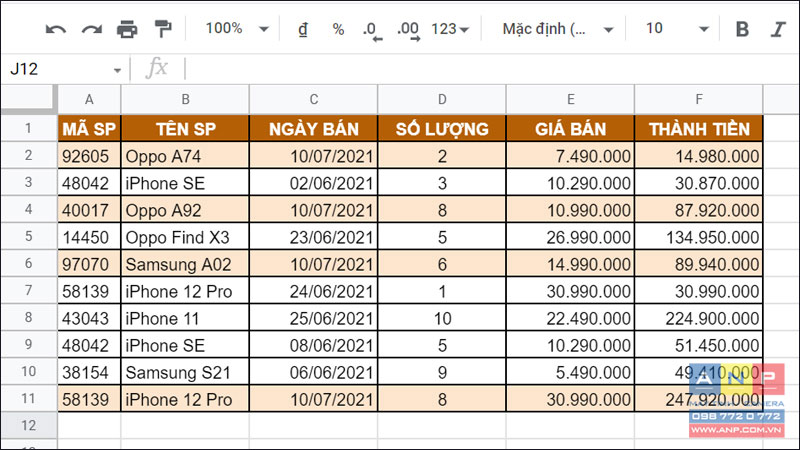Viewport: 800px width, 450px height.
Task: Select the date 02/06/2021 cell
Action: (314, 183)
